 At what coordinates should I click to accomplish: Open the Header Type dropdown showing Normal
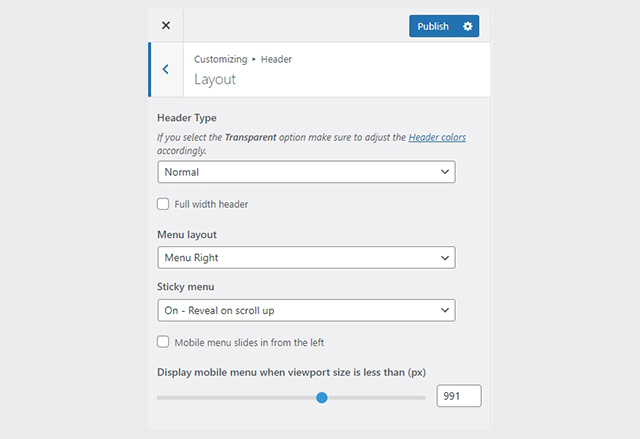point(307,172)
